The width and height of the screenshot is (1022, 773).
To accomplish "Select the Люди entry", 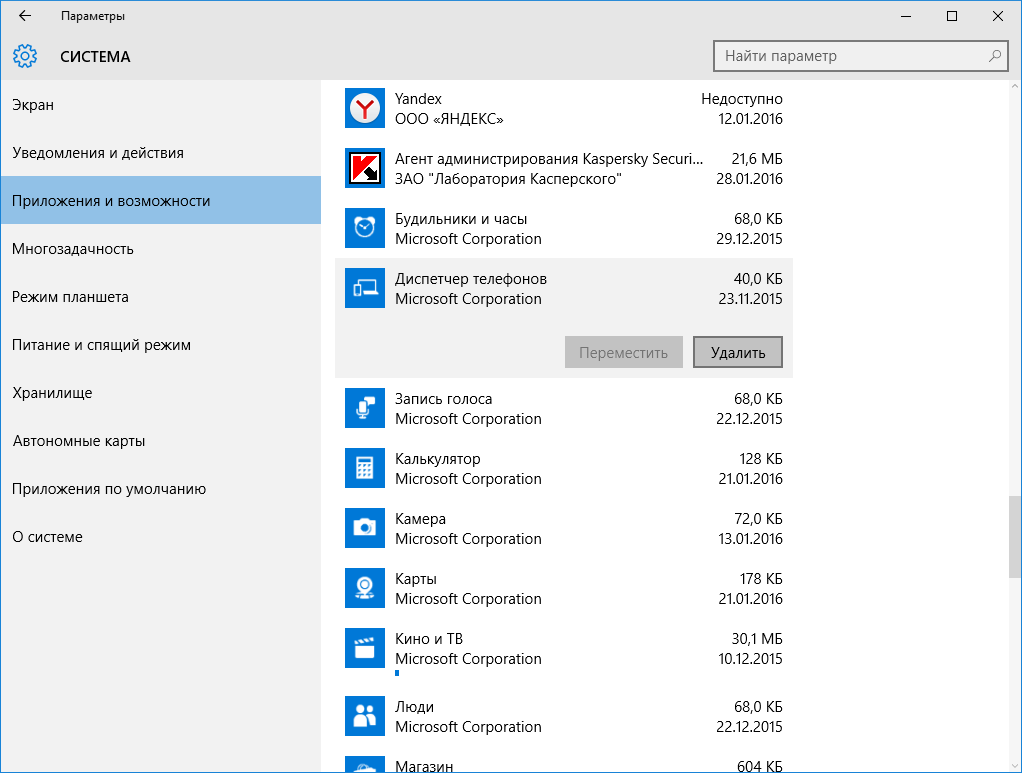I will point(564,716).
